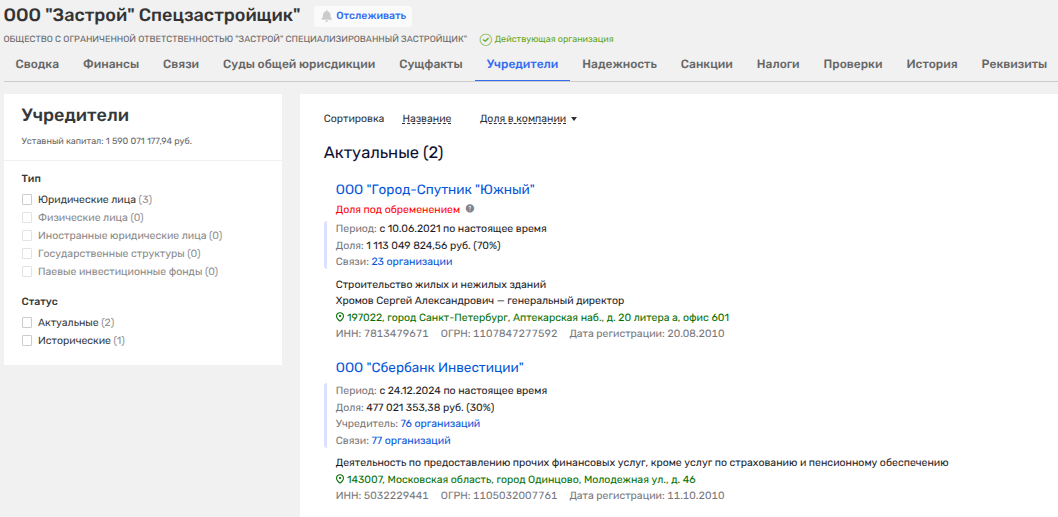Viewport: 1058px width, 517px height.
Task: Open ООО "Город-Спутник "Южный" company link
Action: coord(435,189)
